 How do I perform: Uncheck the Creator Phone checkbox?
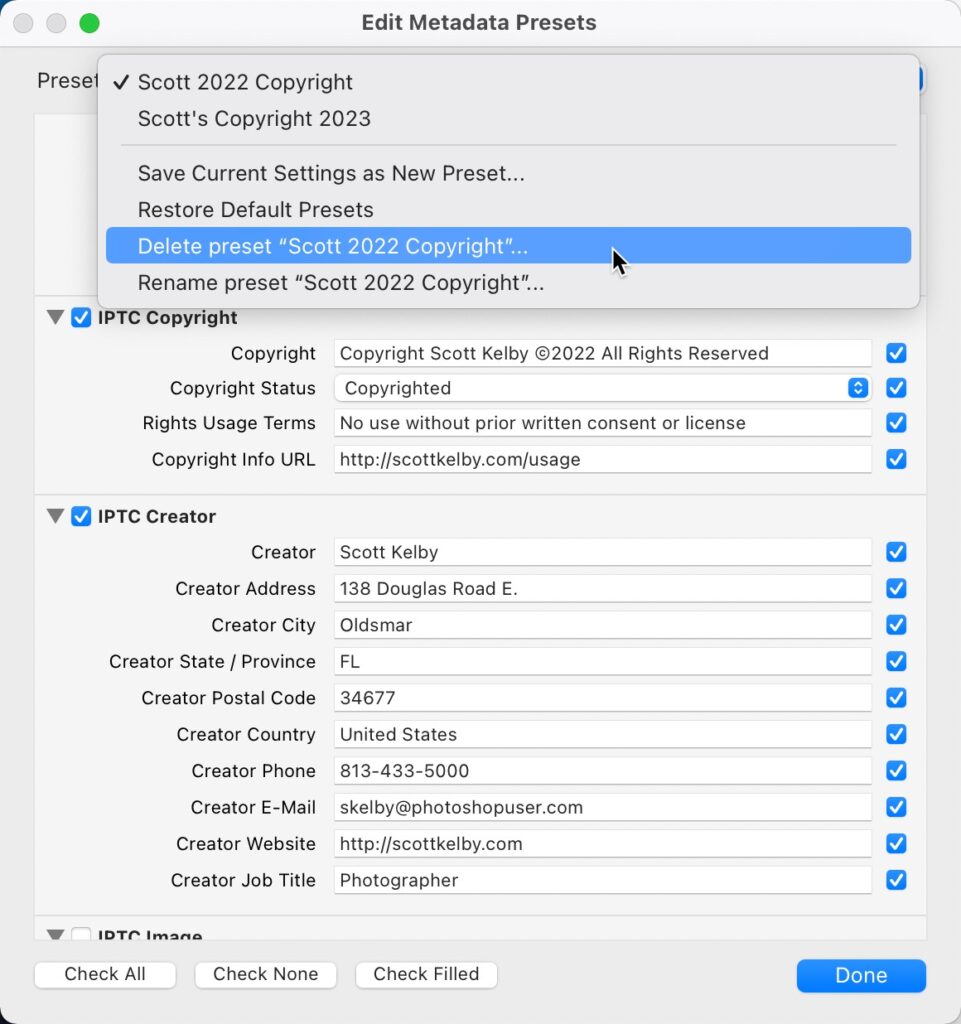tap(896, 771)
